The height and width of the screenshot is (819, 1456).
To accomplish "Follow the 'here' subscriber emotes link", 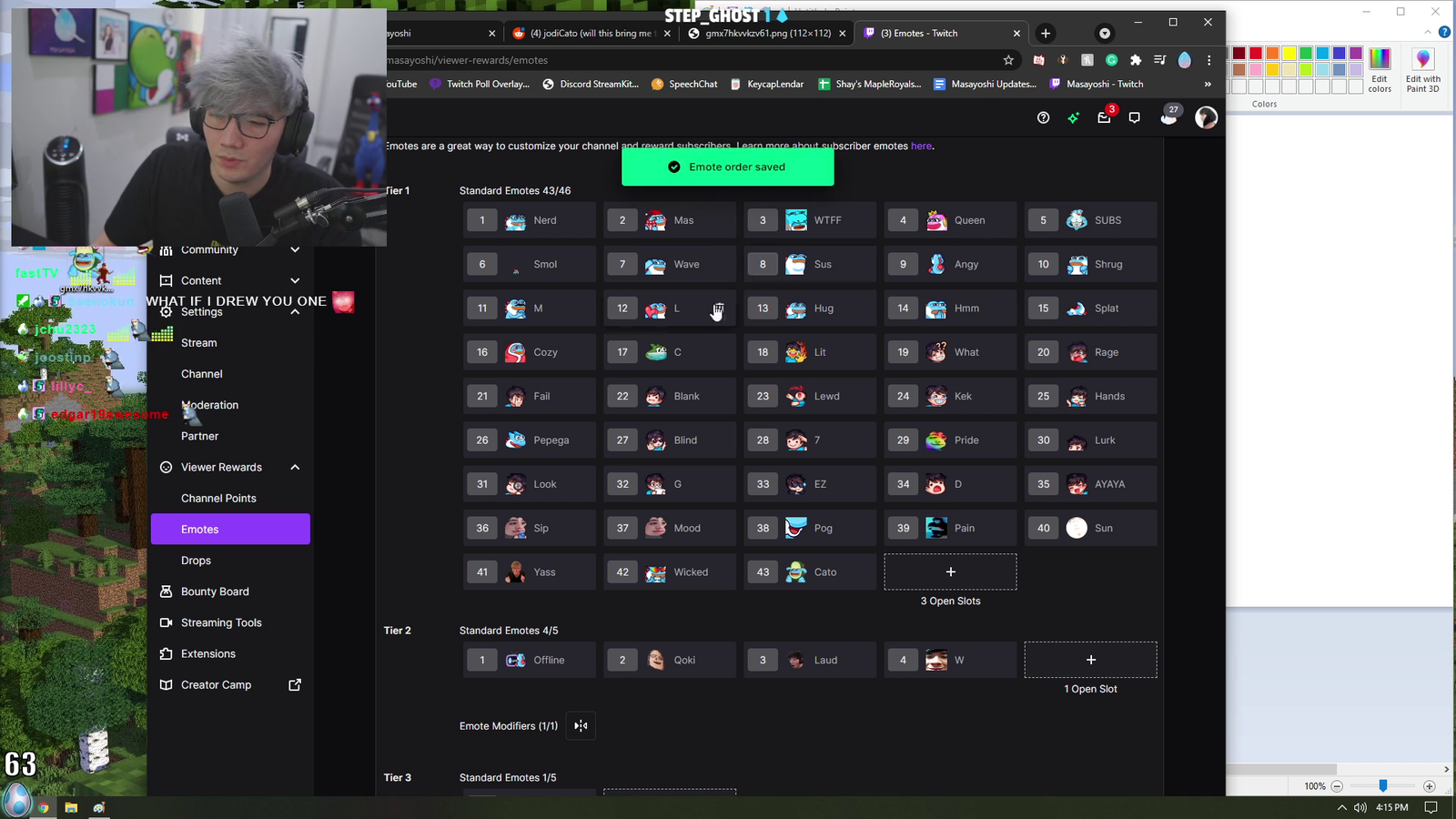I will click(921, 146).
